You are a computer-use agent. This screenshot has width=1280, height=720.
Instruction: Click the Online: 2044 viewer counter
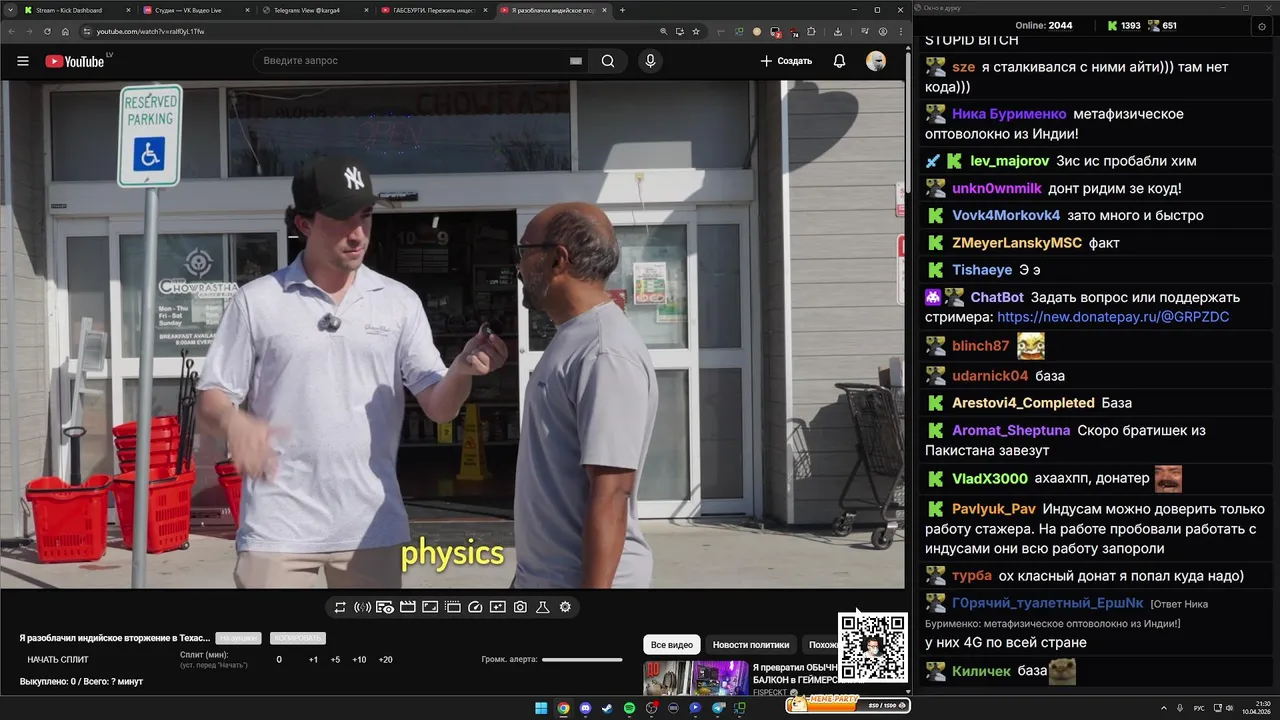[x=1044, y=26]
